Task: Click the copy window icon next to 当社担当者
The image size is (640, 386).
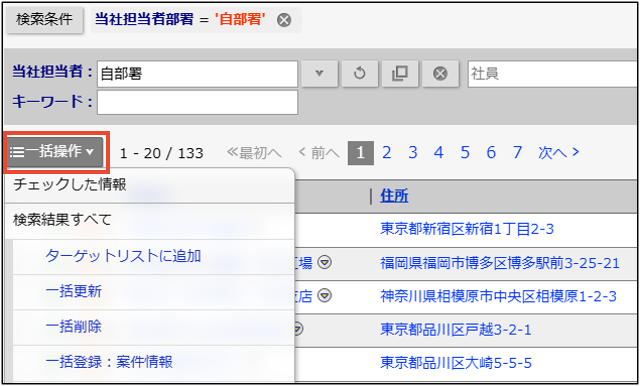Action: coord(400,74)
